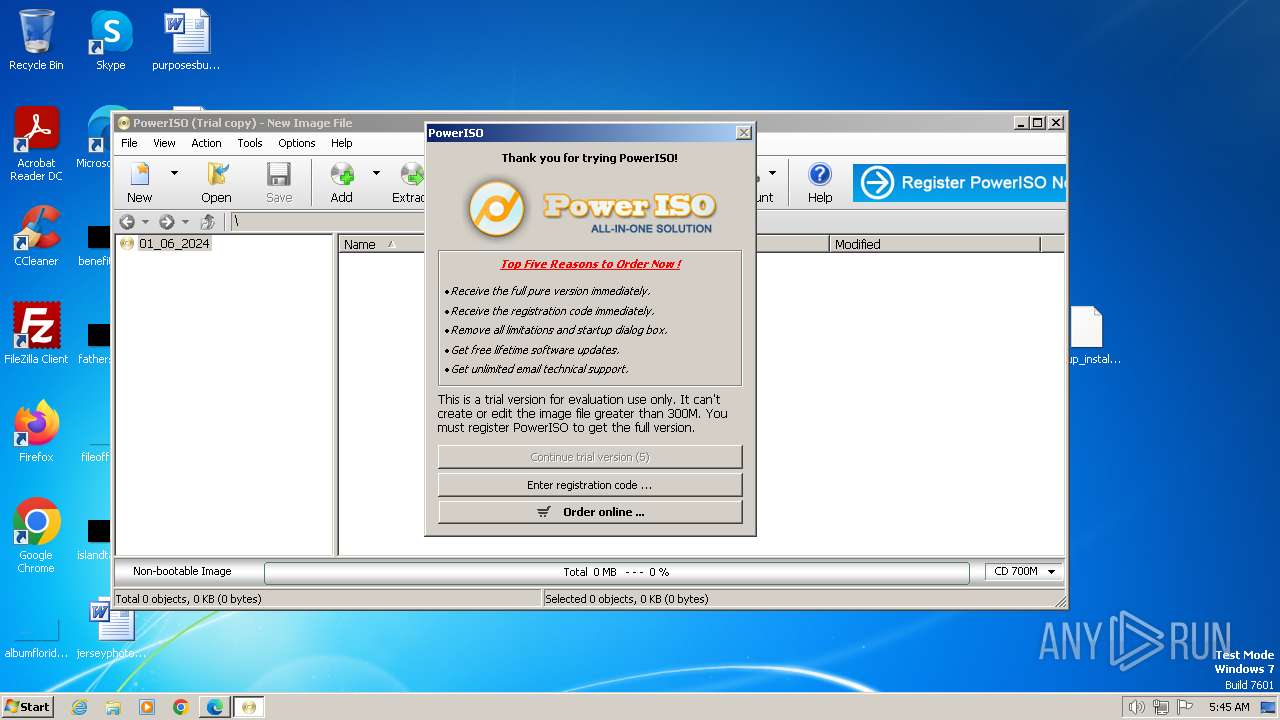Open the Back history dropdown
1280x720 pixels.
click(145, 222)
